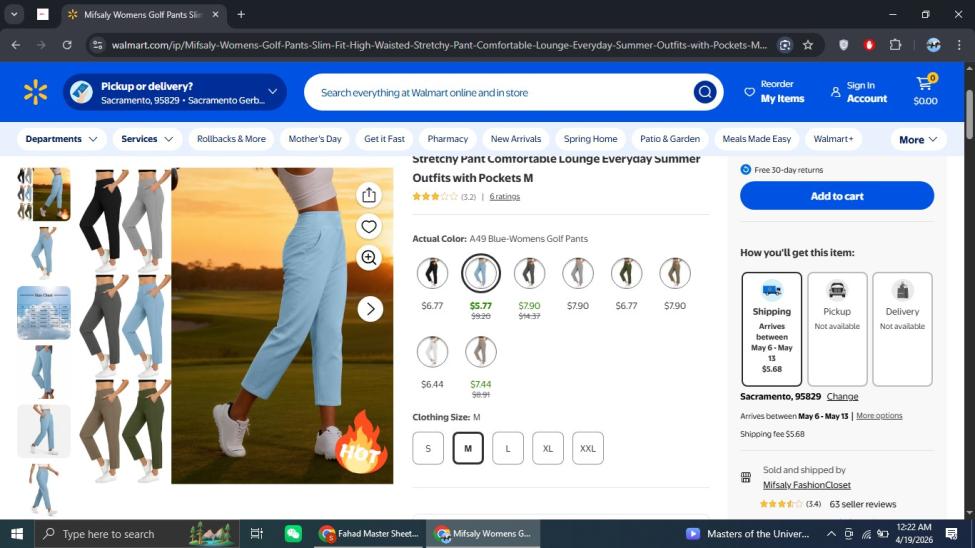Select the black pants color swatch
Viewport: 975px width, 548px height.
(x=432, y=273)
